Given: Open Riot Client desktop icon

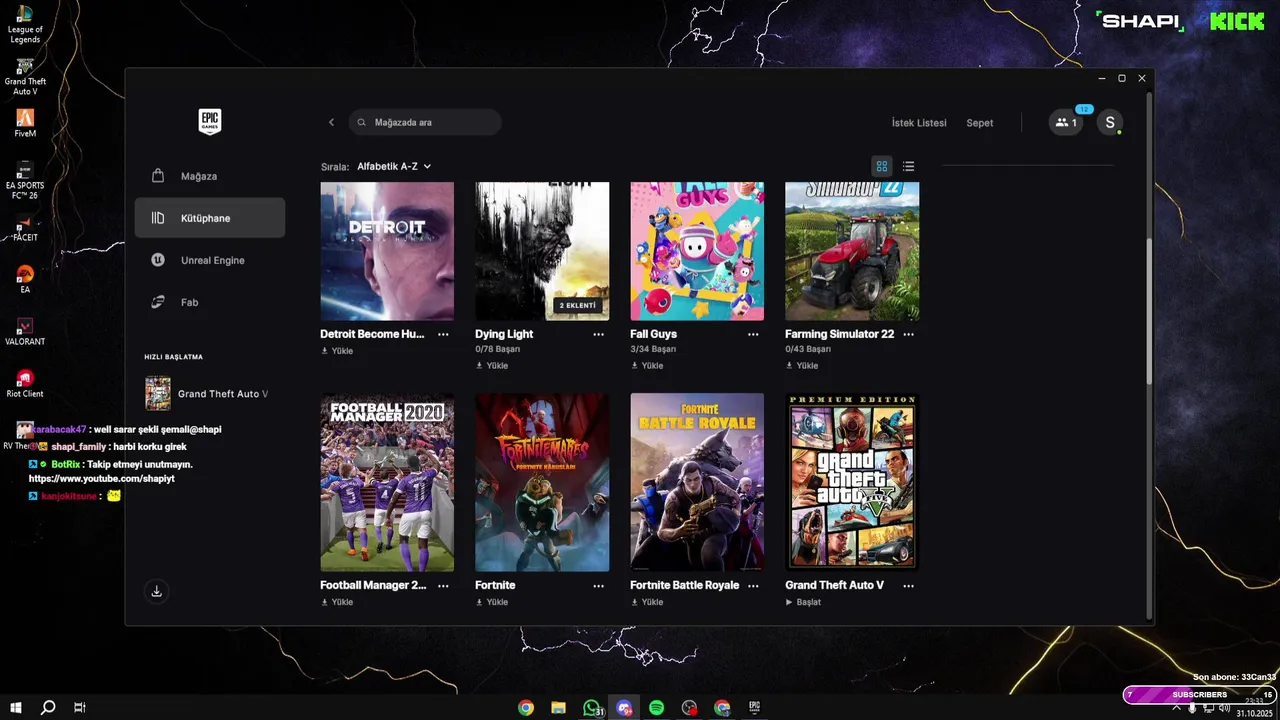Looking at the screenshot, I should (x=25, y=384).
